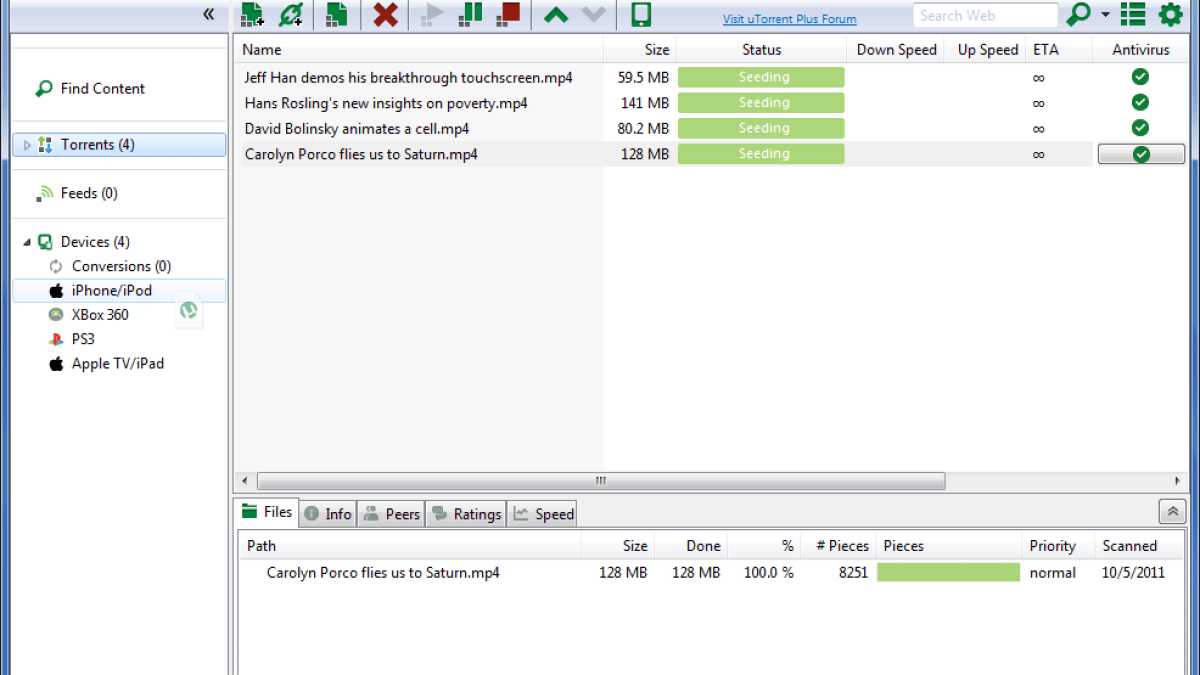The image size is (1200, 675).
Task: Click the pause torrent toolbar icon
Action: 471,13
